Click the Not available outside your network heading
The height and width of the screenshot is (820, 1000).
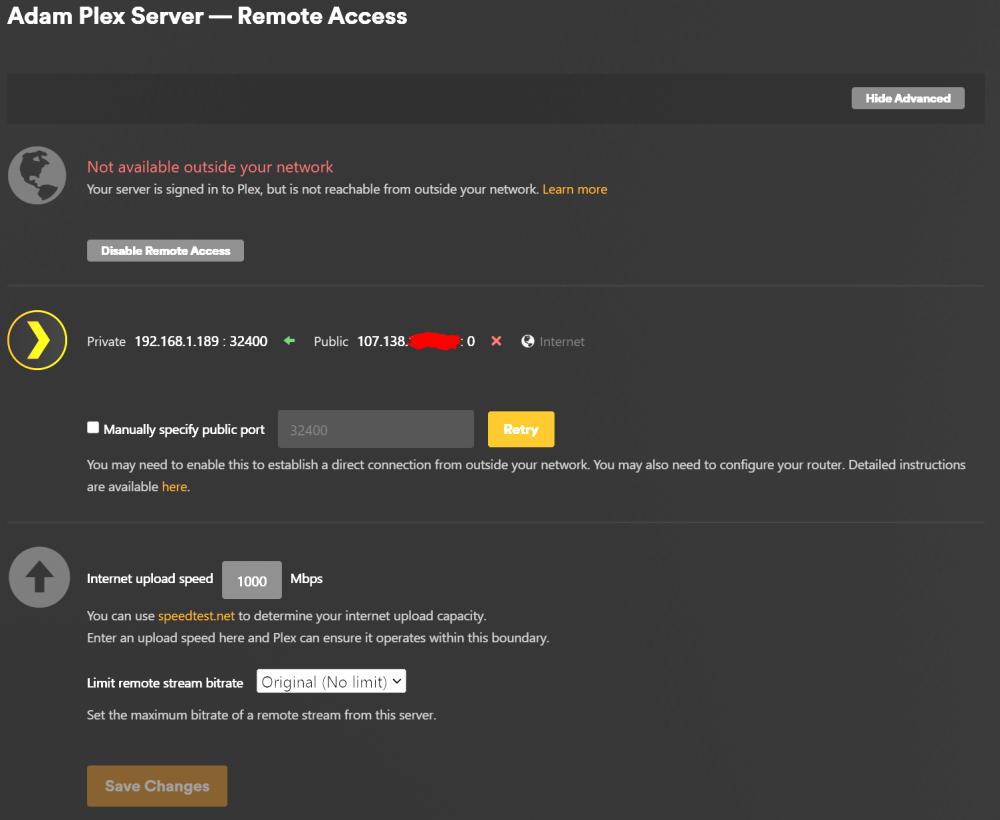tap(210, 167)
